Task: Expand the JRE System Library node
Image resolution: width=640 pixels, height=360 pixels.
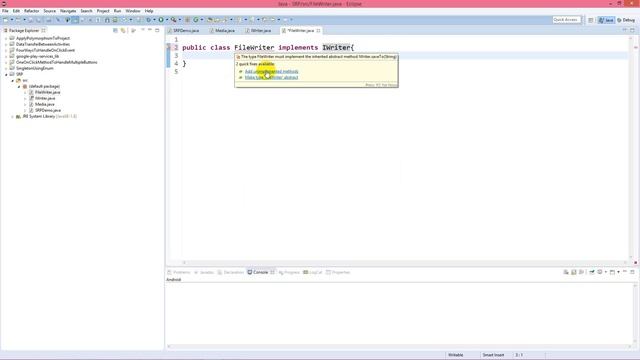Action: pyautogui.click(x=13, y=116)
